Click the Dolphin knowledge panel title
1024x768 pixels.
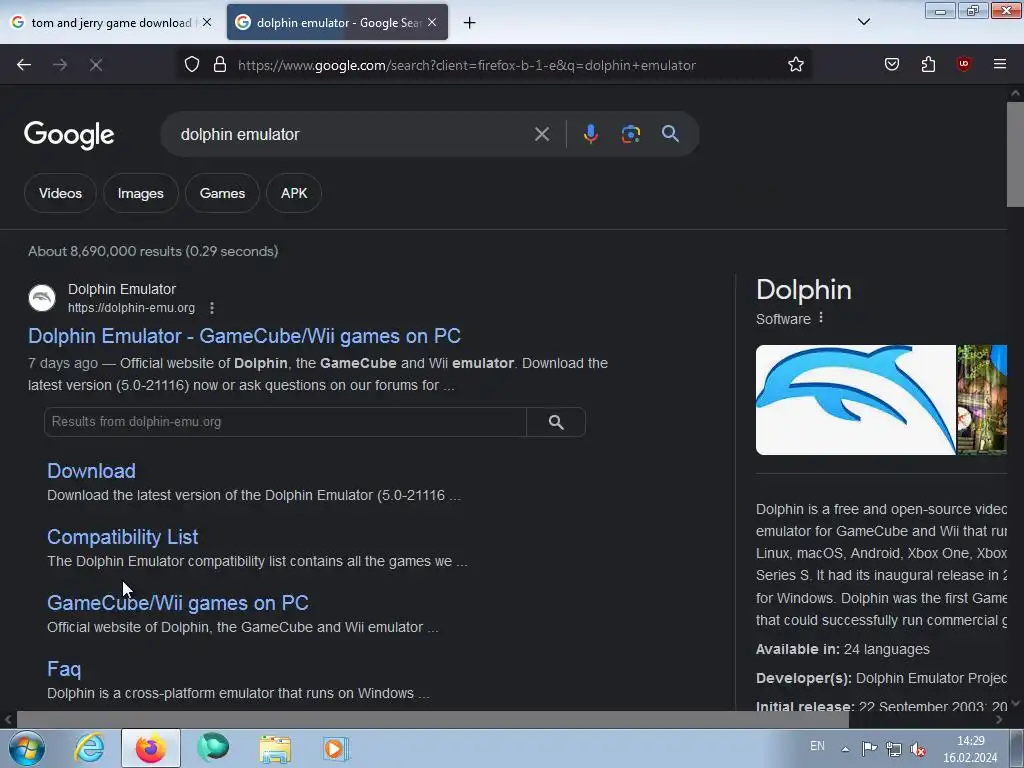tap(804, 290)
